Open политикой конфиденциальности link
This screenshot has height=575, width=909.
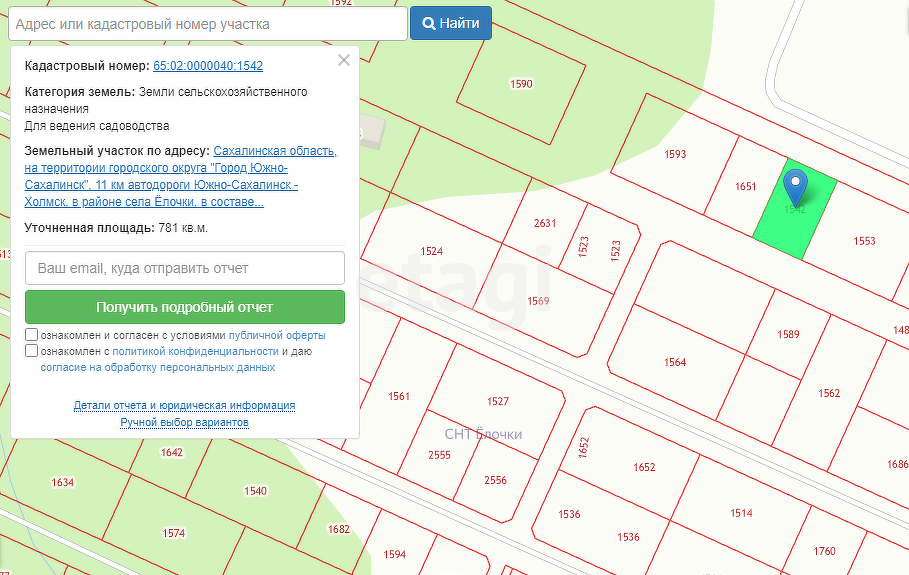pos(195,352)
